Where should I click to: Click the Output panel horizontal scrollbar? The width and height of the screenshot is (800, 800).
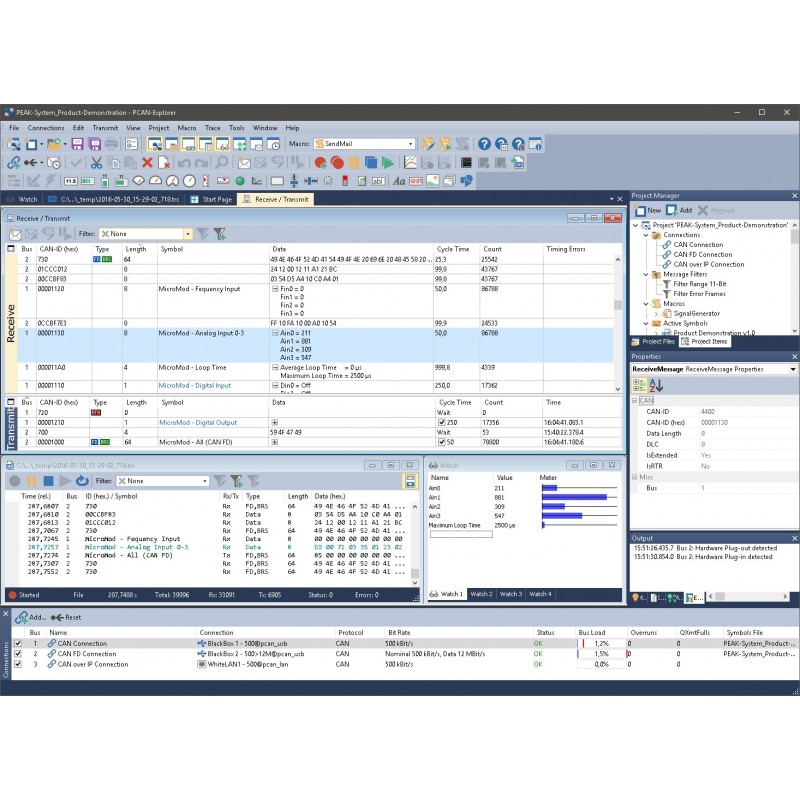point(748,596)
